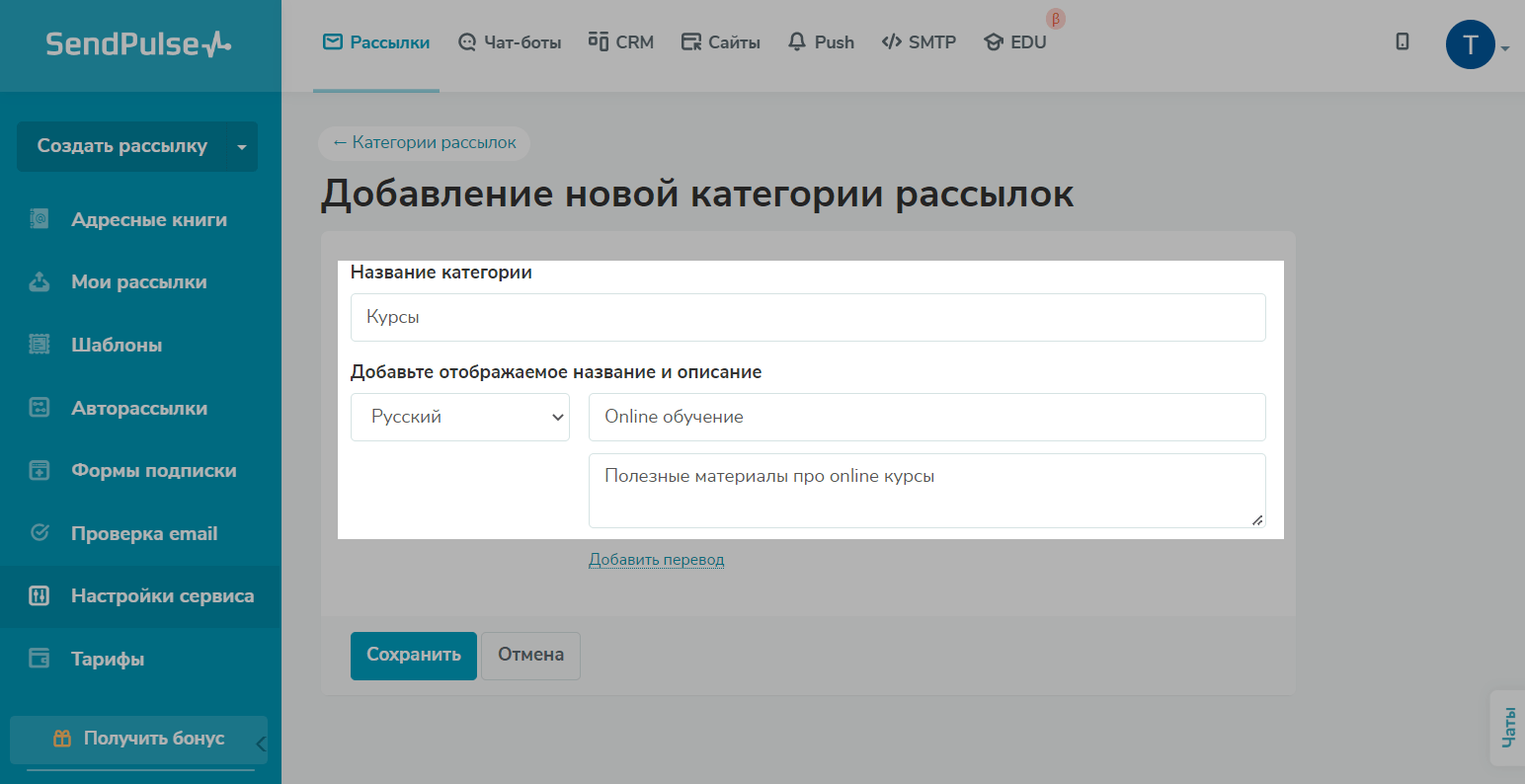The width and height of the screenshot is (1525, 784).
Task: Click the Email verification checkmark icon
Action: (40, 533)
